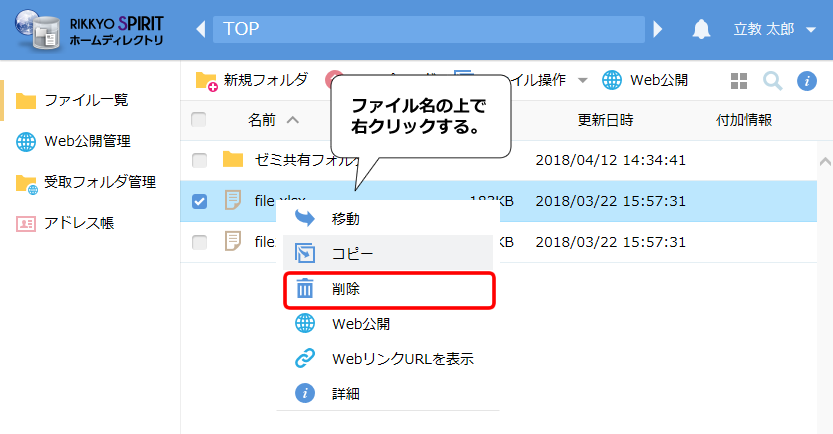
Task: Check the ゼミ共有フォルダ row checkbox
Action: click(x=199, y=160)
